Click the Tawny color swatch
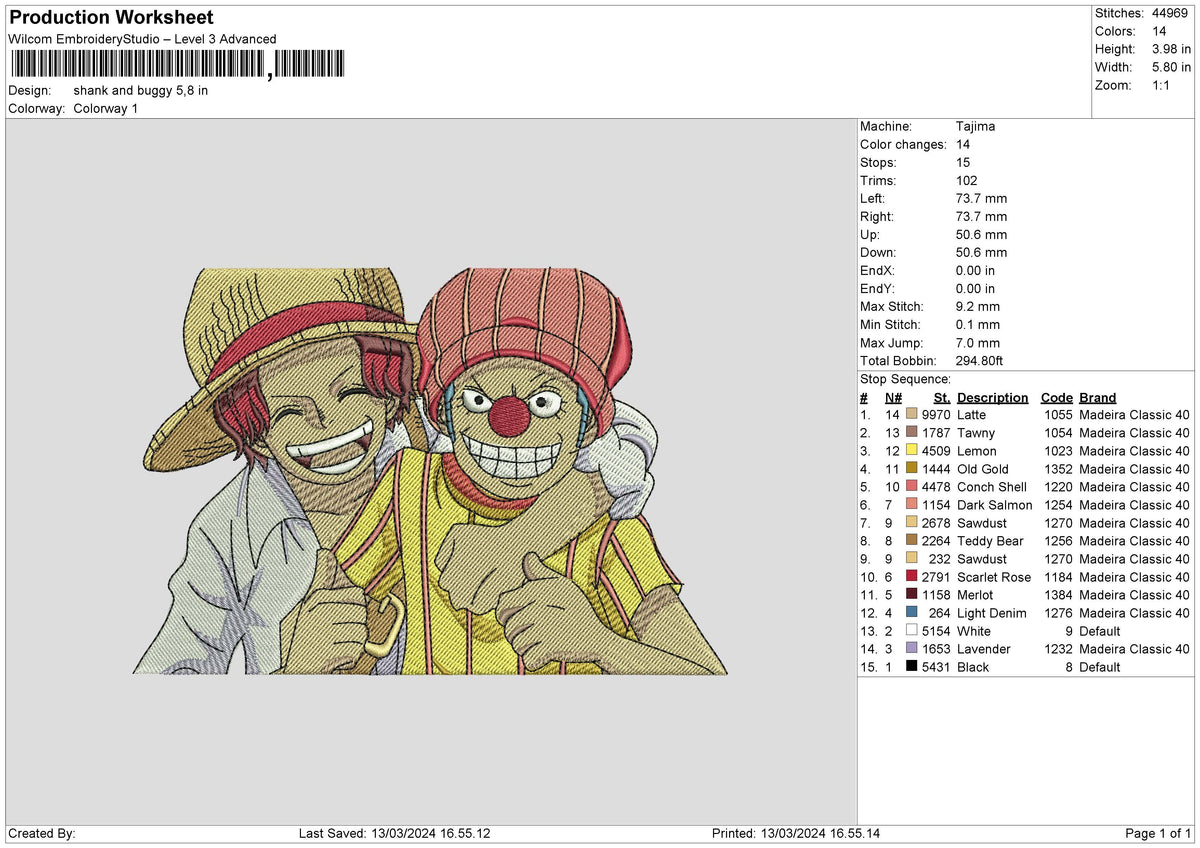 click(911, 433)
